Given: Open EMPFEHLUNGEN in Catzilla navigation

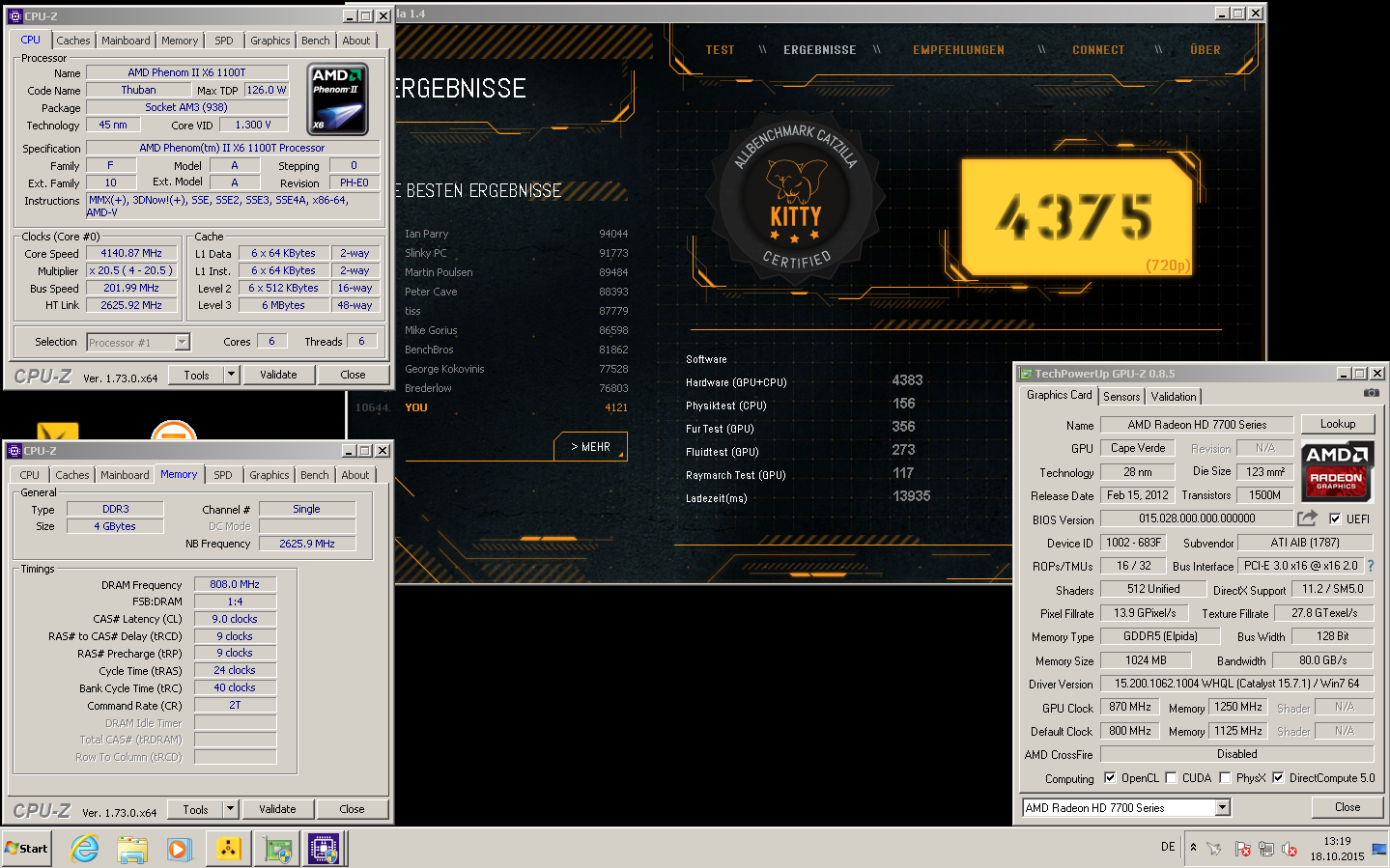Looking at the screenshot, I should tap(958, 50).
